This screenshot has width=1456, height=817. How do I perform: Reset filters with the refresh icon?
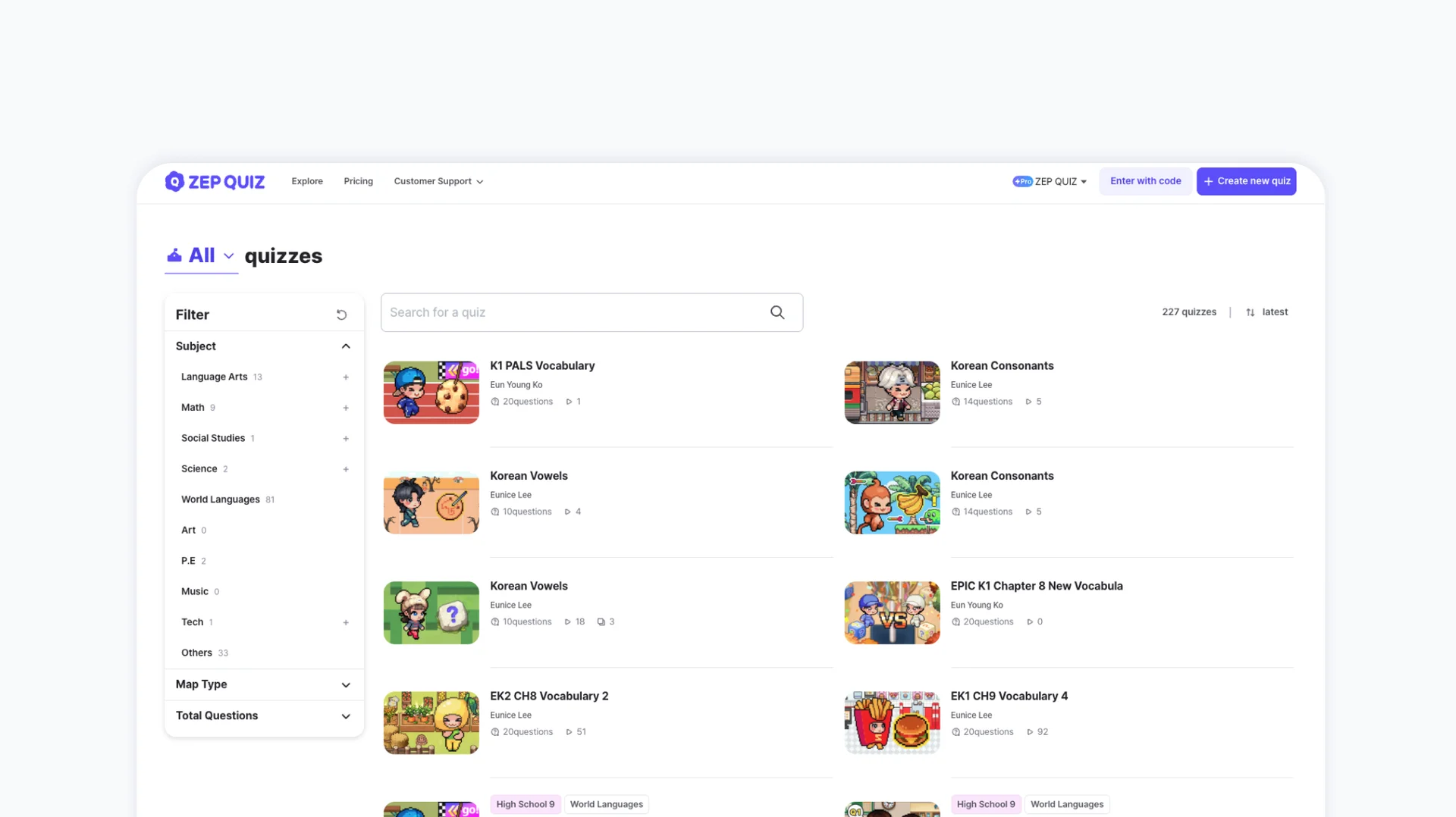[x=341, y=315]
